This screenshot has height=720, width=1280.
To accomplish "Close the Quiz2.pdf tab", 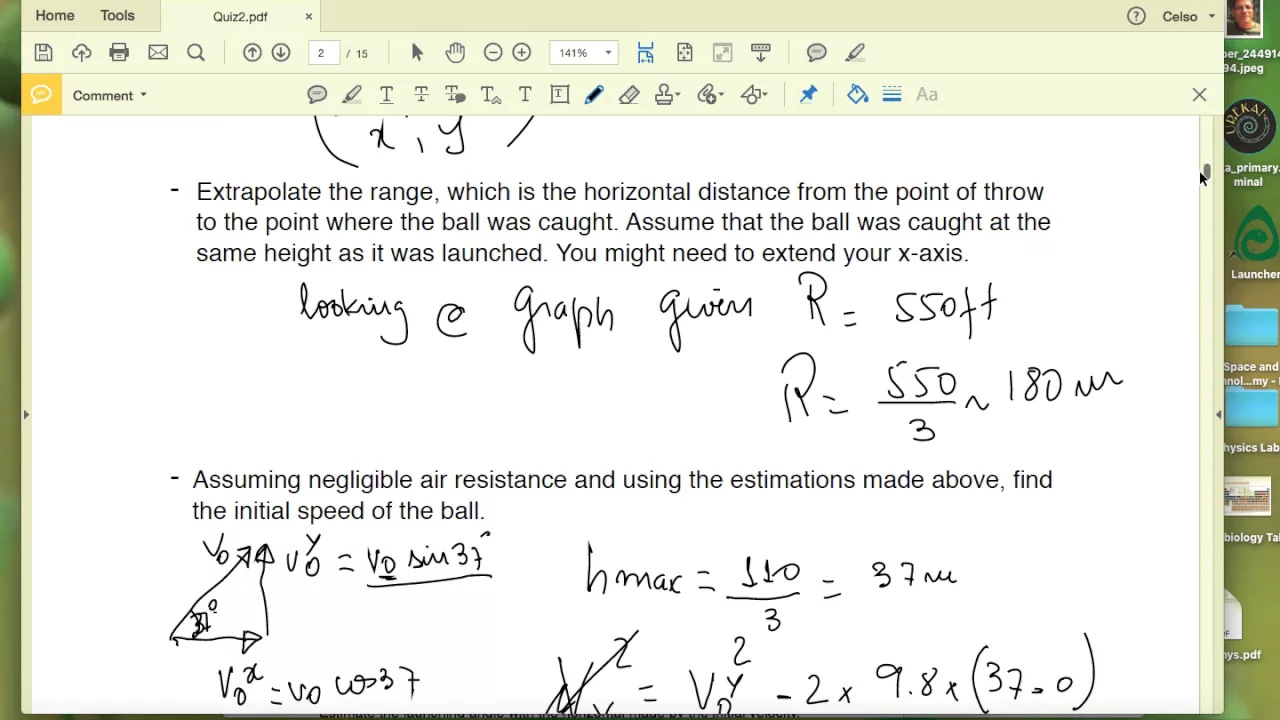I will (308, 16).
